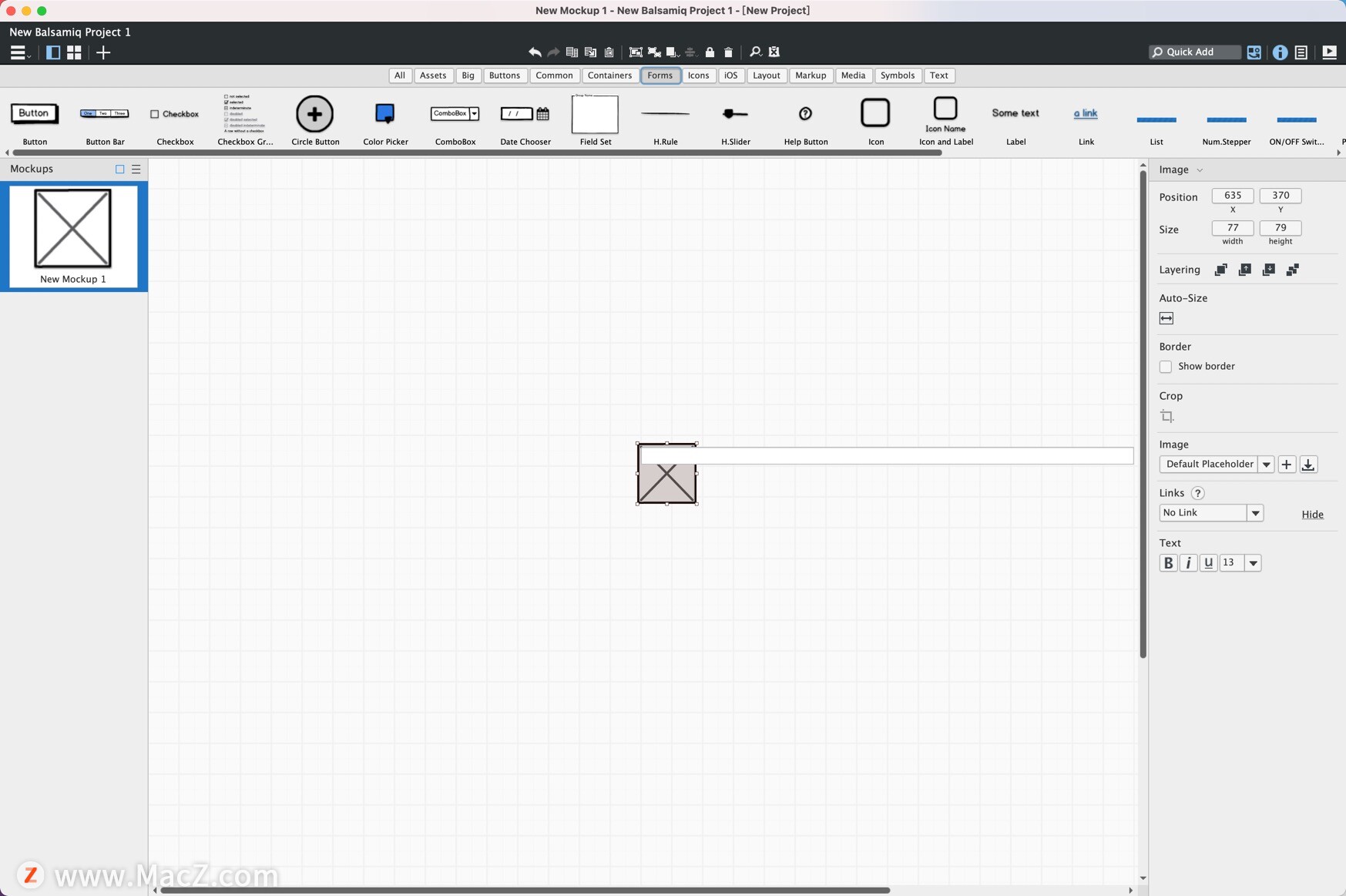This screenshot has width=1346, height=896.
Task: Enable the Show border checkbox
Action: click(1166, 367)
